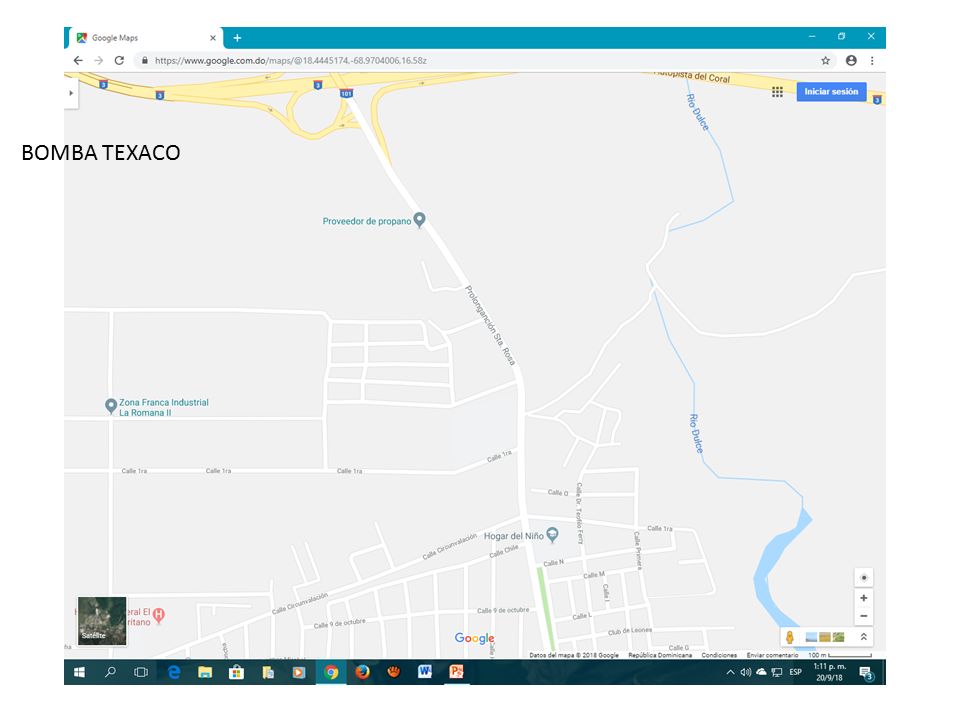Open Windows taskbar search
The height and width of the screenshot is (720, 960).
(x=110, y=672)
